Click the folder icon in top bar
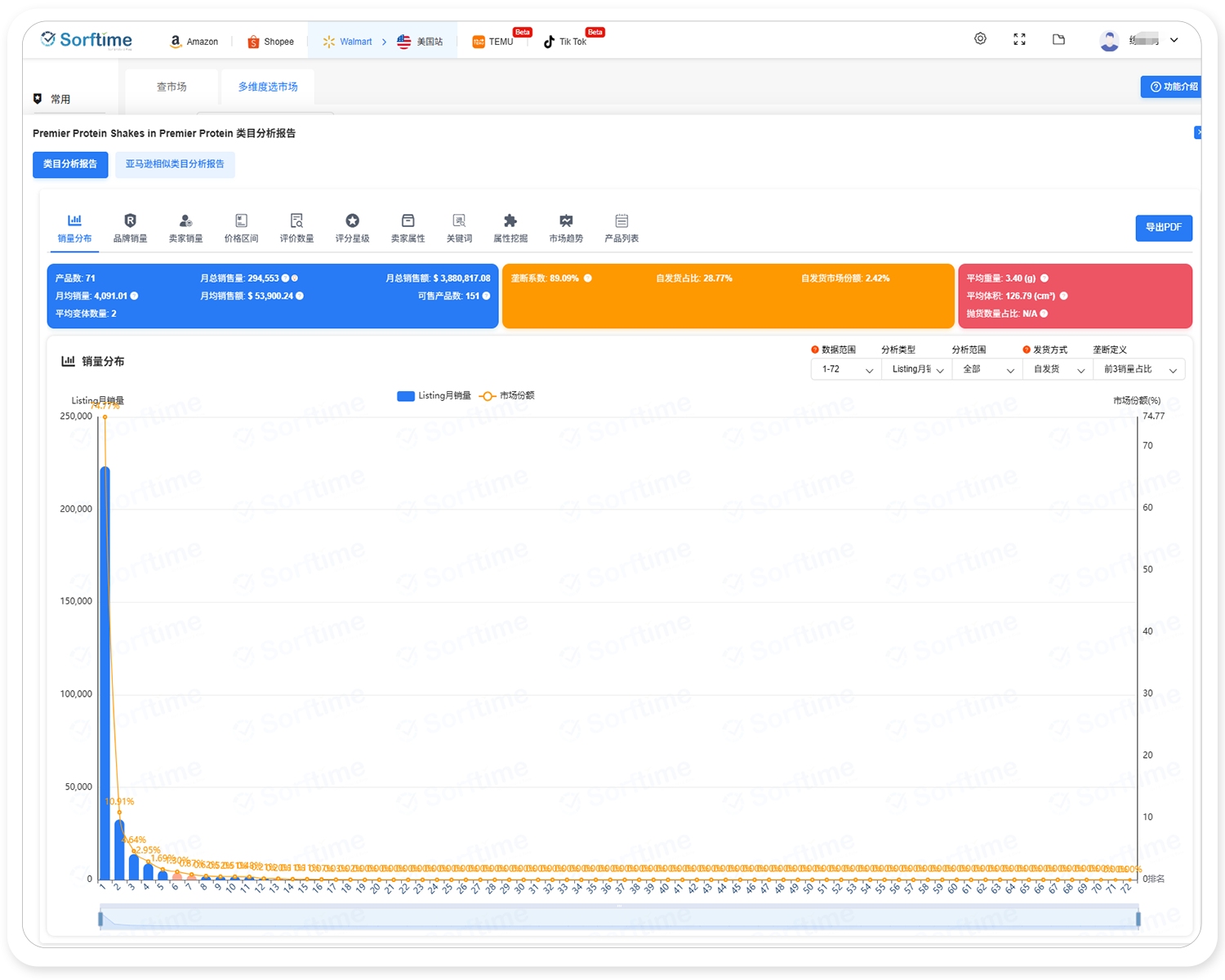Screen dimensions: 1225x980 point(1058,39)
